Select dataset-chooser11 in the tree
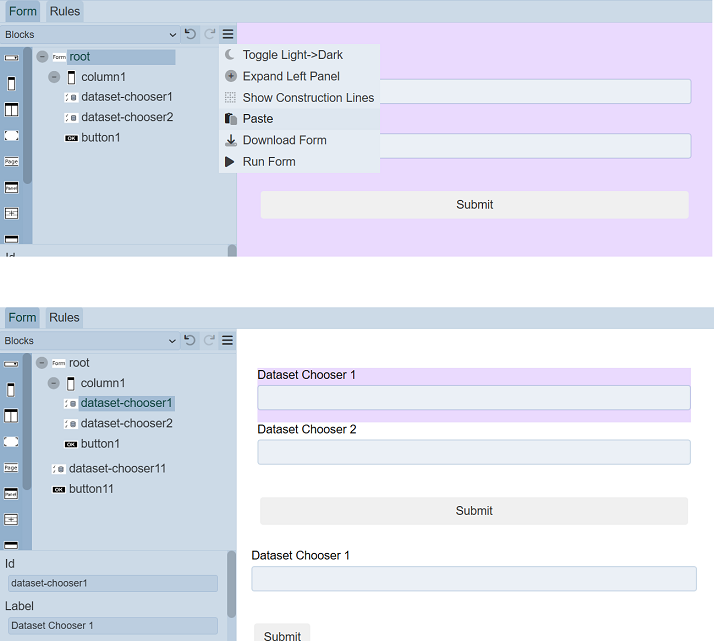Image resolution: width=714 pixels, height=641 pixels. point(117,468)
